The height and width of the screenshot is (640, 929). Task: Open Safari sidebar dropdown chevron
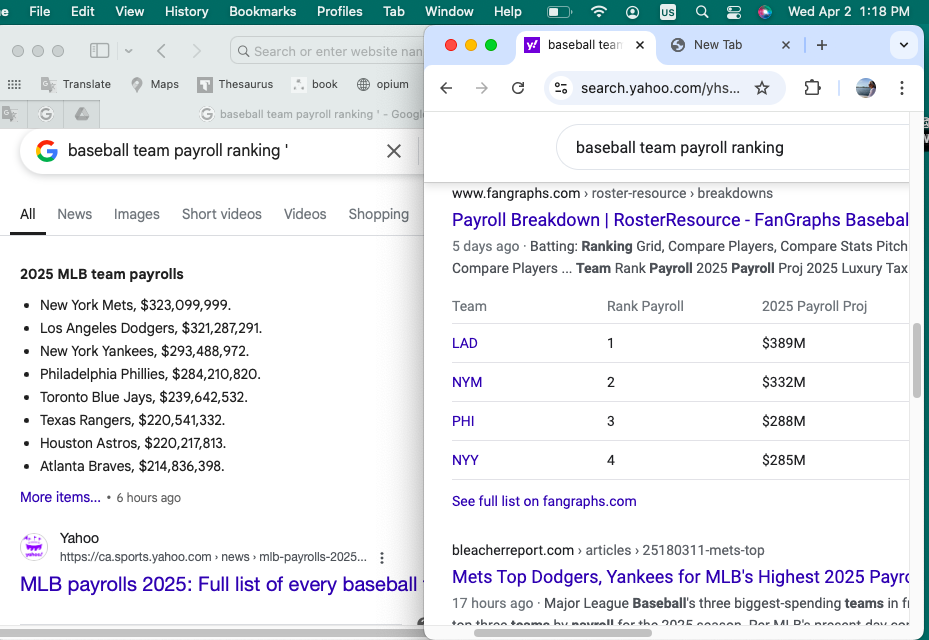[128, 51]
